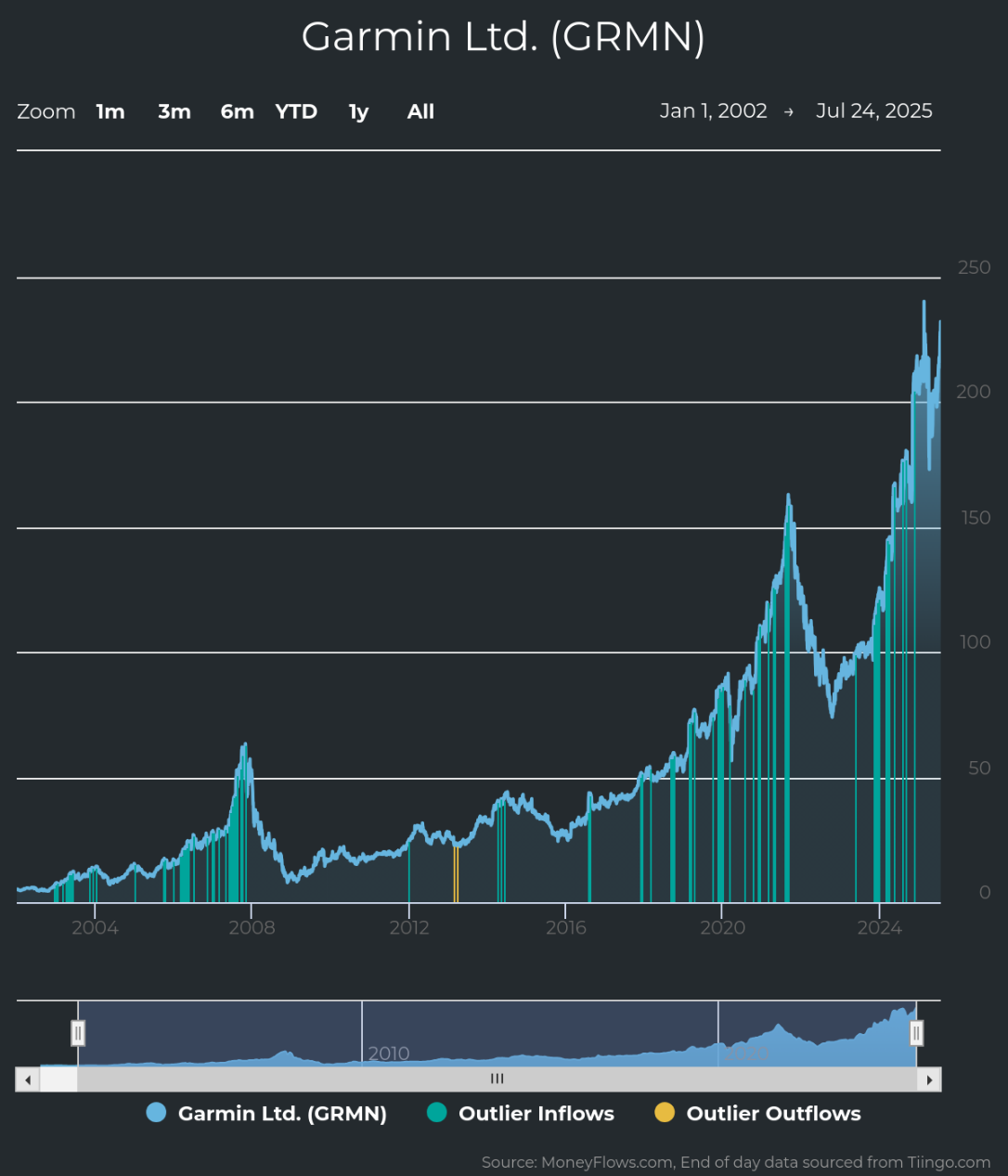This screenshot has width=1008, height=1176.
Task: Edit the Jul 24, 2025 end date
Action: point(874,110)
